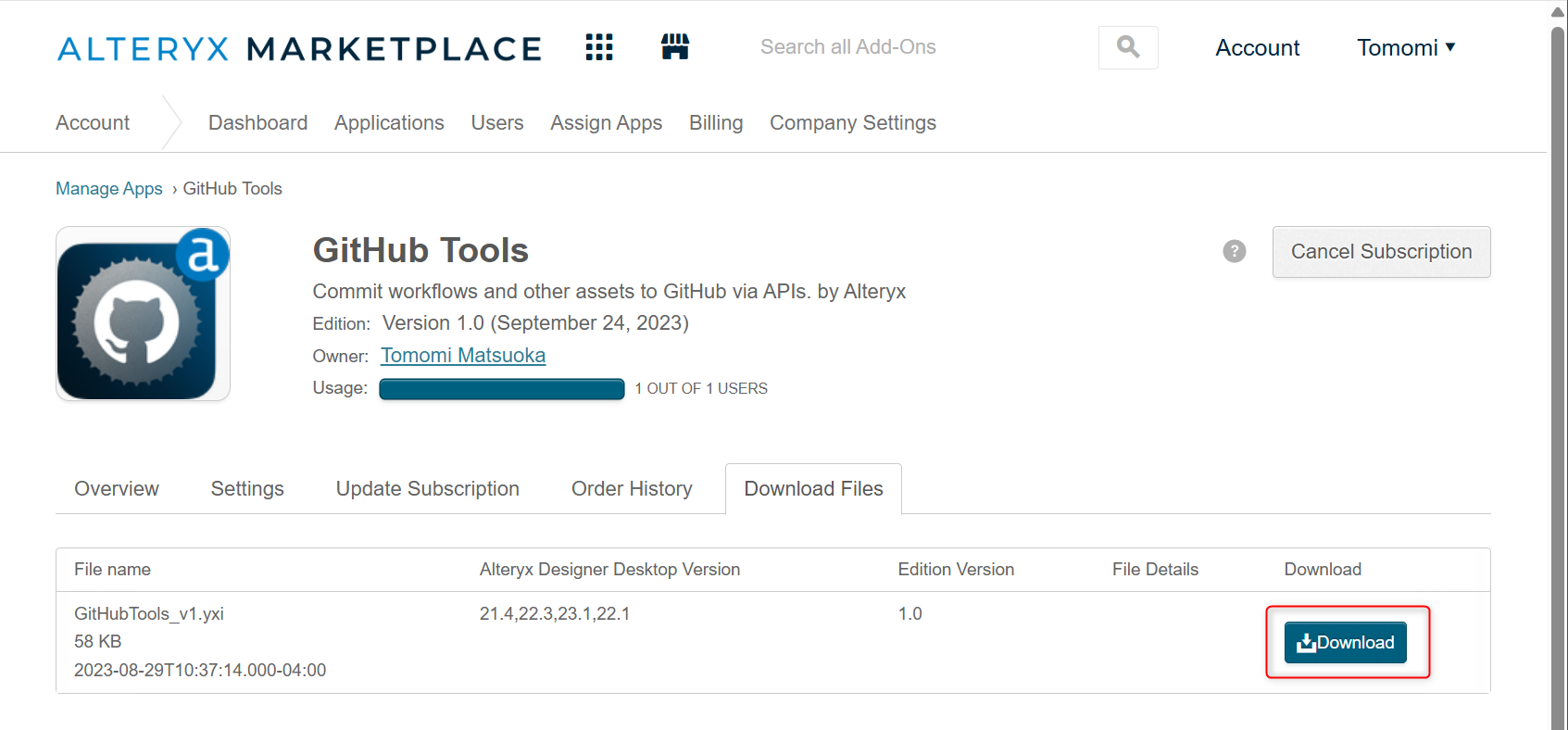Click the usage progress bar
The width and height of the screenshot is (1568, 730).
501,389
